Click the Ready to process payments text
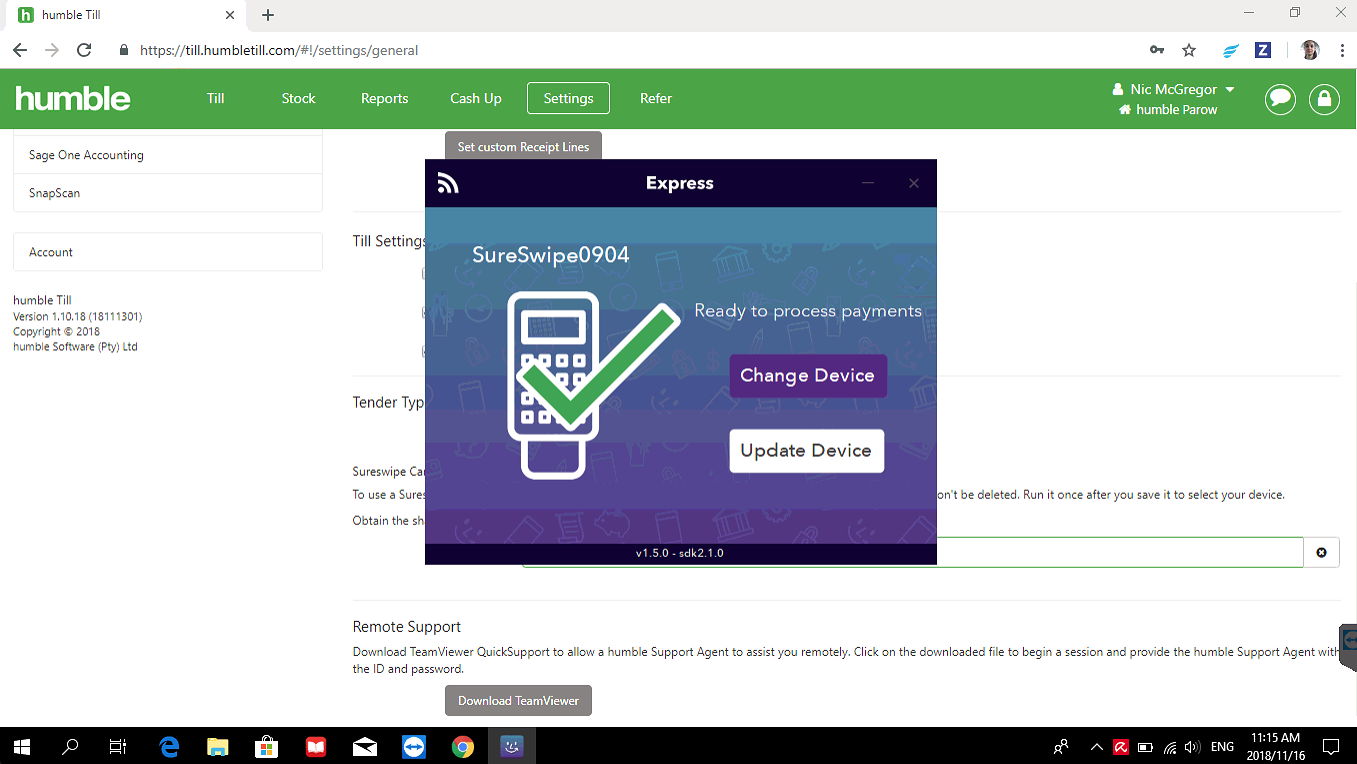 (x=808, y=311)
